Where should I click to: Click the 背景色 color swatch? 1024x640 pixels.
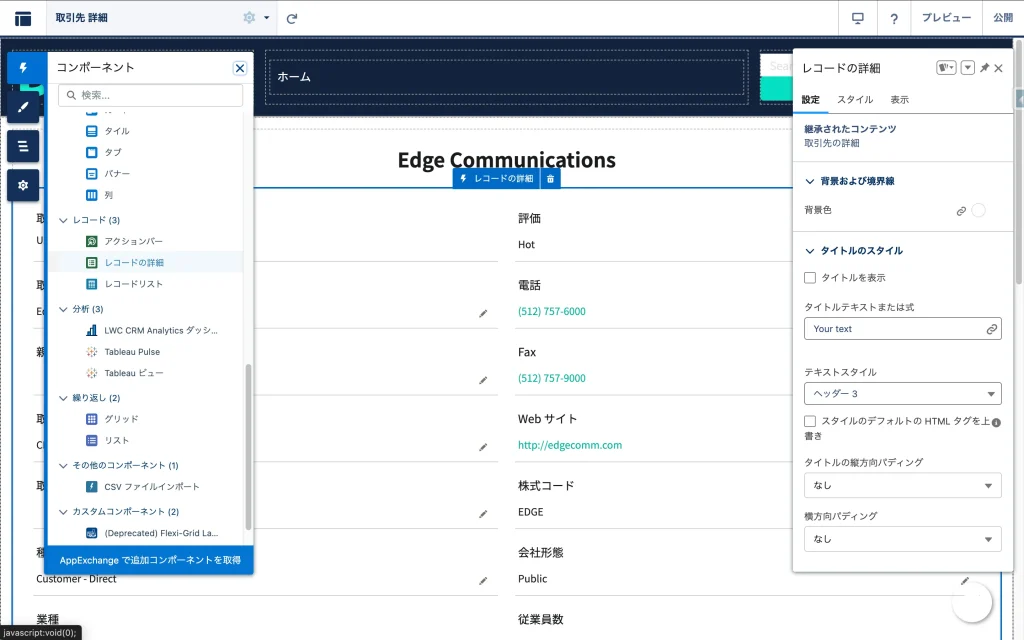coord(978,210)
